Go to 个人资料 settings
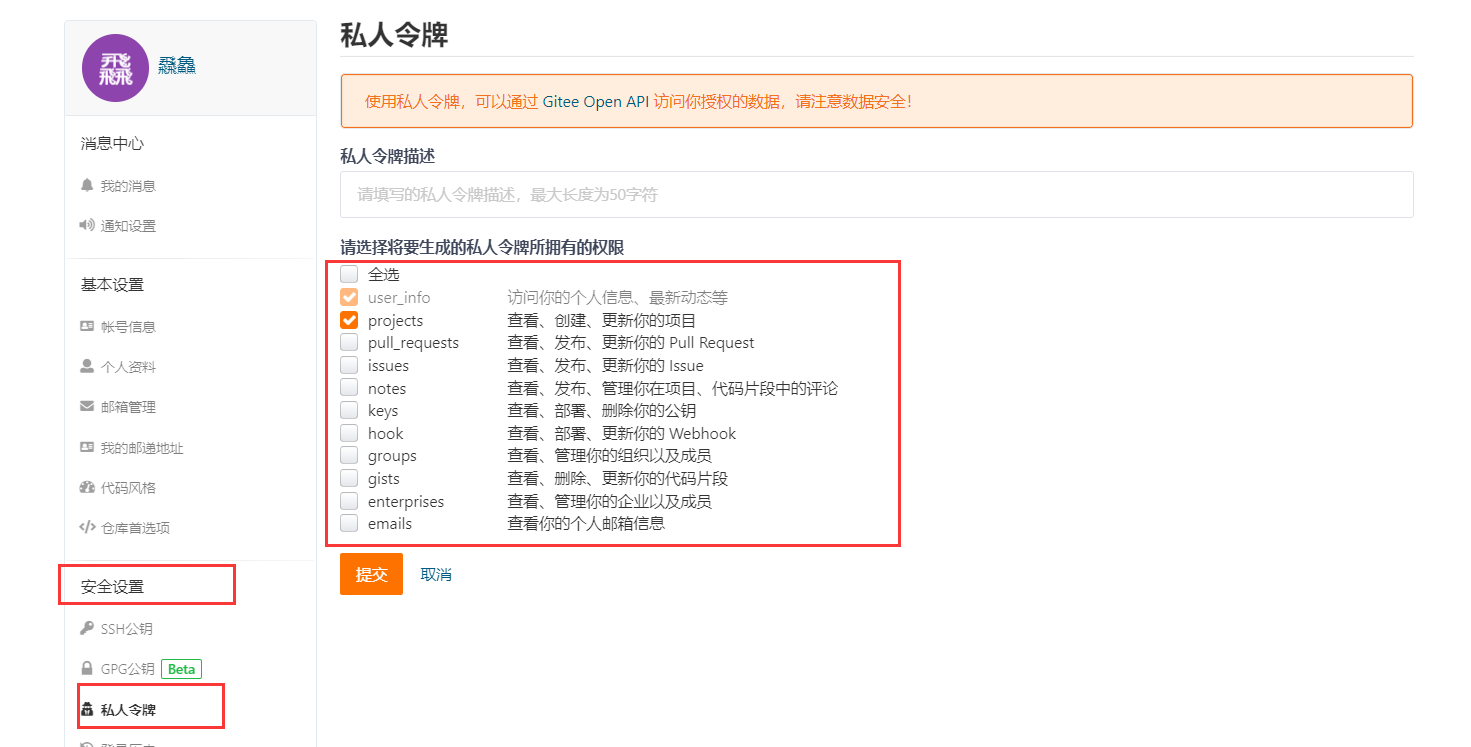 (x=128, y=367)
